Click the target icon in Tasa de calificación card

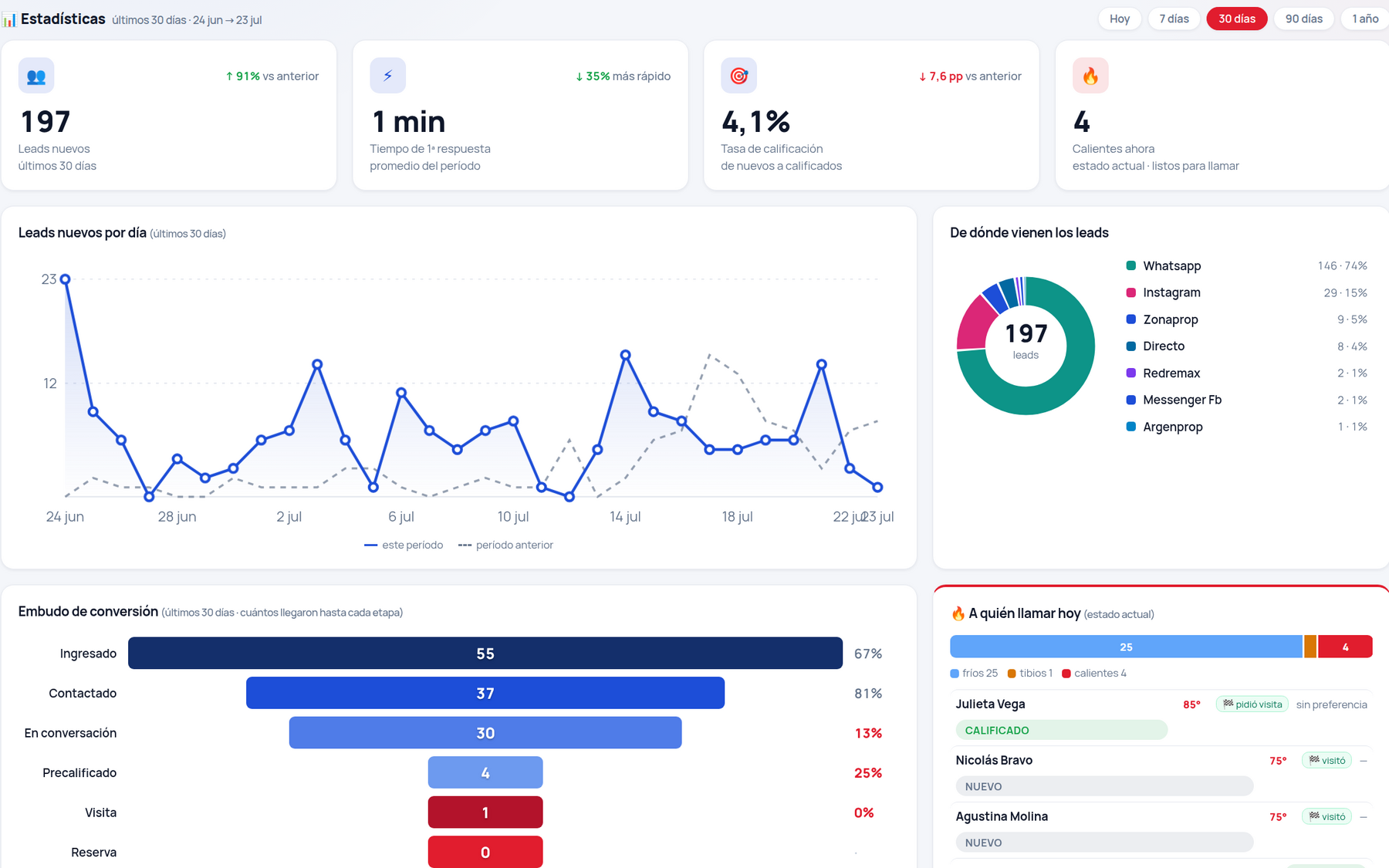[738, 76]
